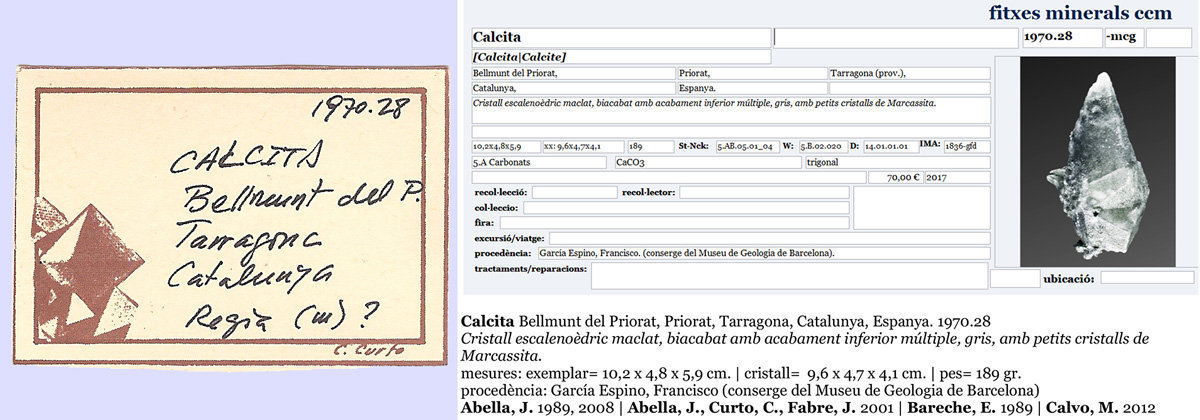Click the D classification field '14.01.01.01'
This screenshot has width=1200, height=420.
(889, 146)
